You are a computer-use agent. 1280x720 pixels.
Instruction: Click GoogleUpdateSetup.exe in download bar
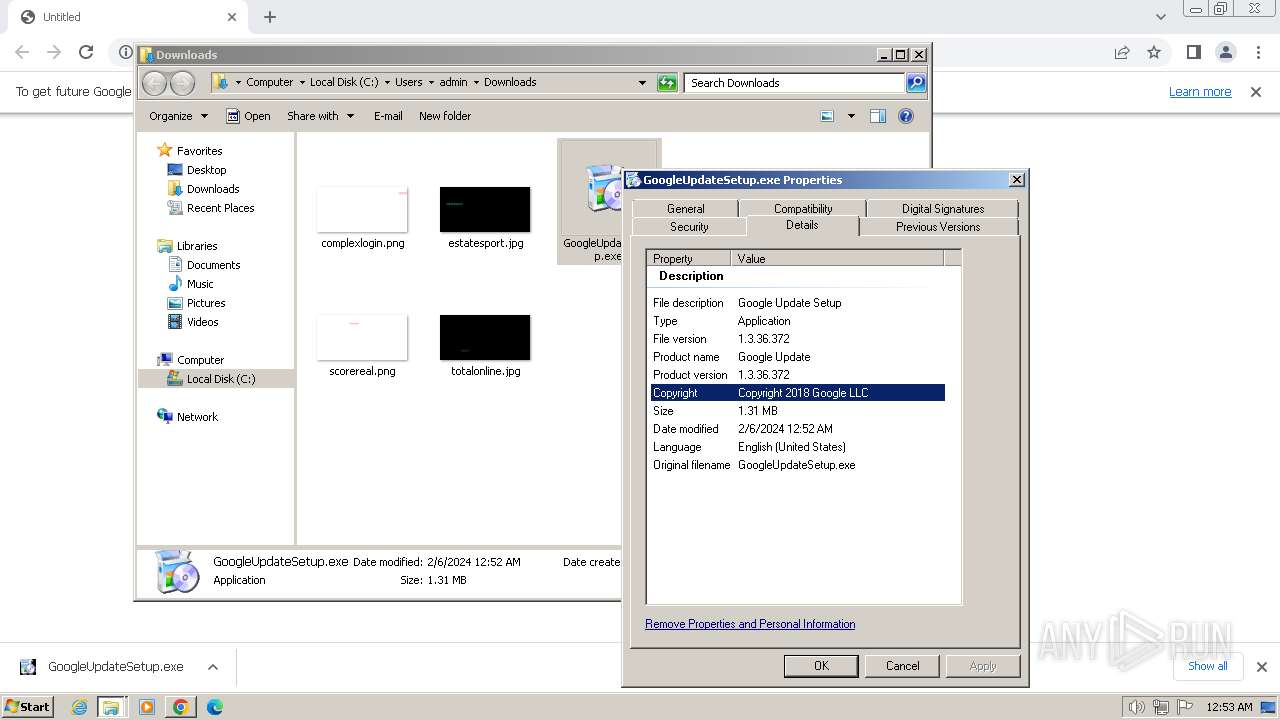[115, 667]
